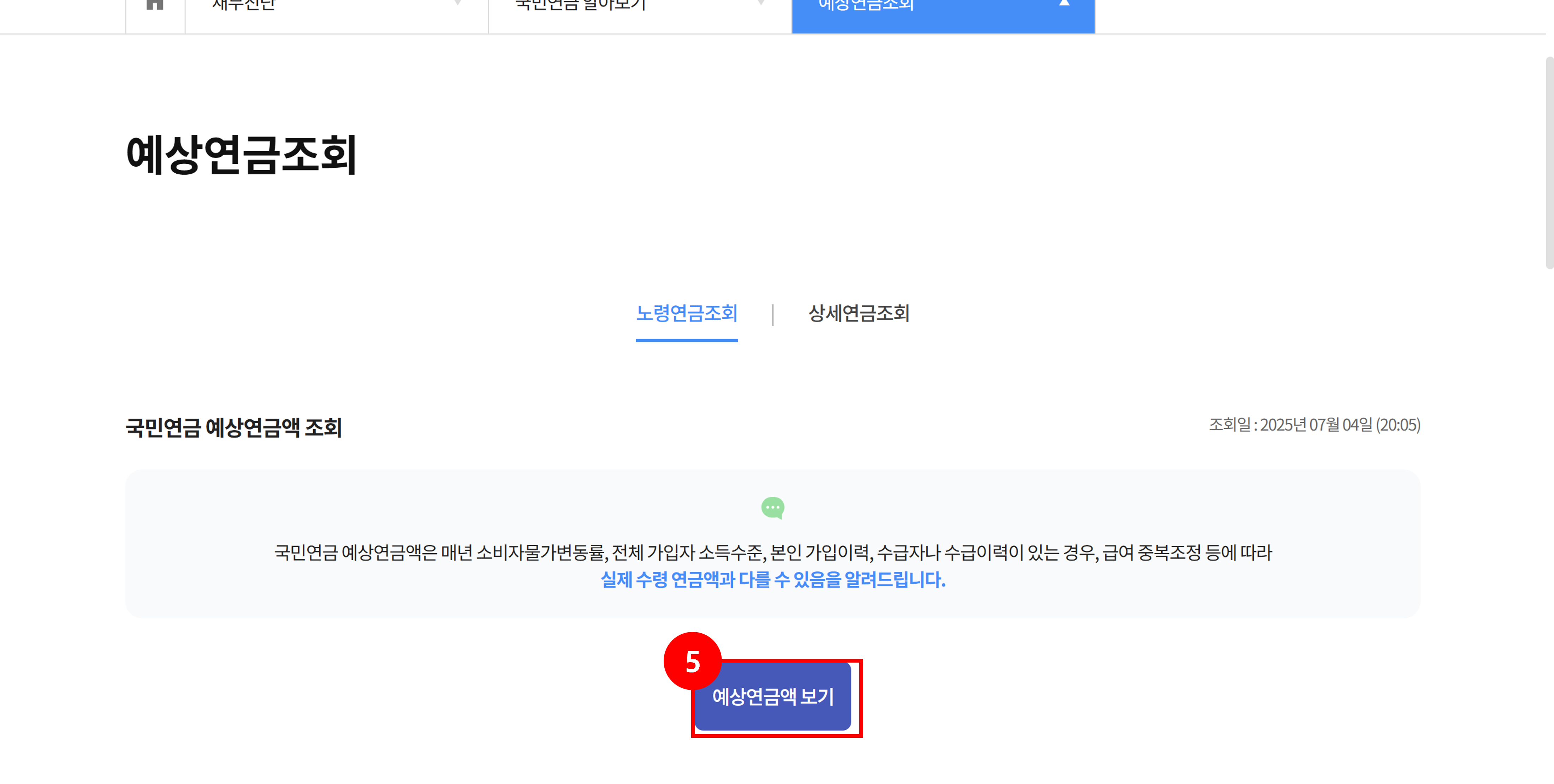Switch to the 상세연금조회 tab
Image resolution: width=1554 pixels, height=784 pixels.
859,313
